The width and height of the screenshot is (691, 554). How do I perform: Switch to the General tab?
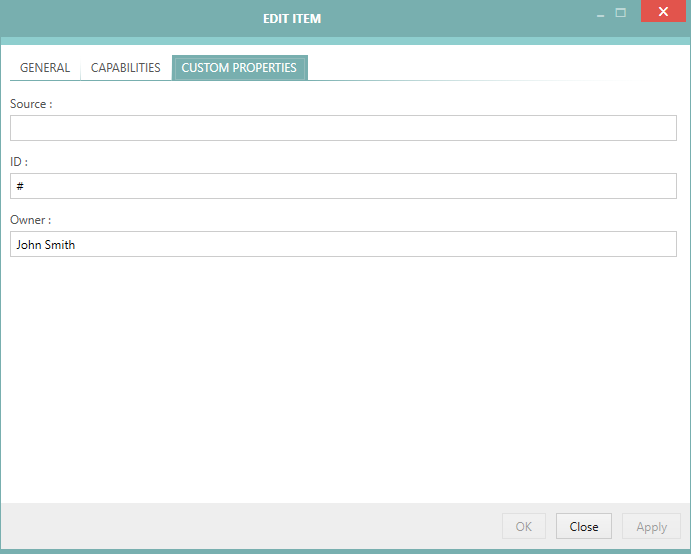tap(45, 68)
